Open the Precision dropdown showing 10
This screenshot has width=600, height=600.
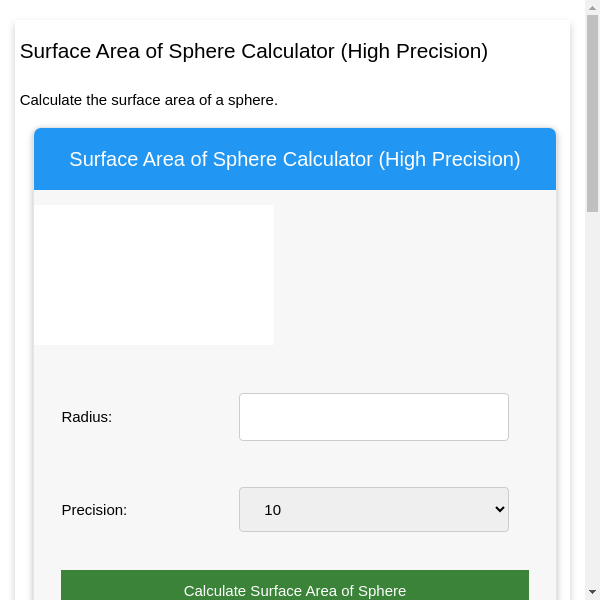click(x=373, y=510)
